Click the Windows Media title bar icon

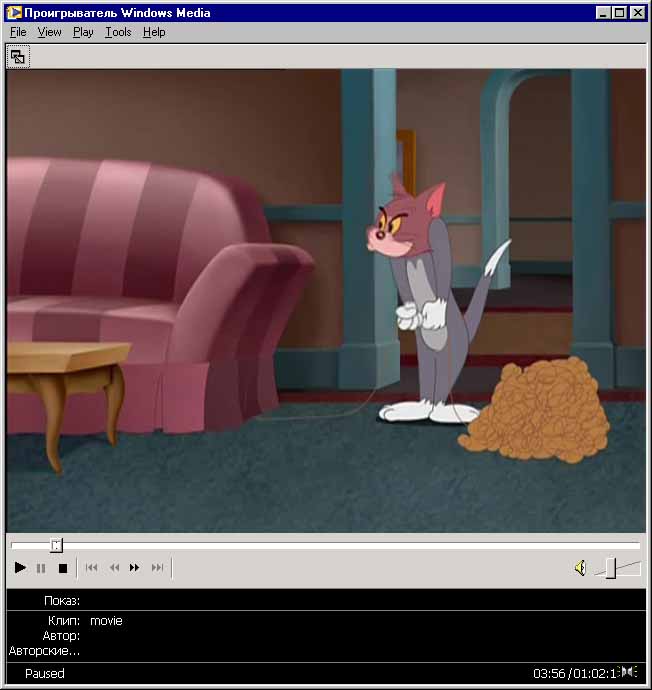click(x=15, y=13)
